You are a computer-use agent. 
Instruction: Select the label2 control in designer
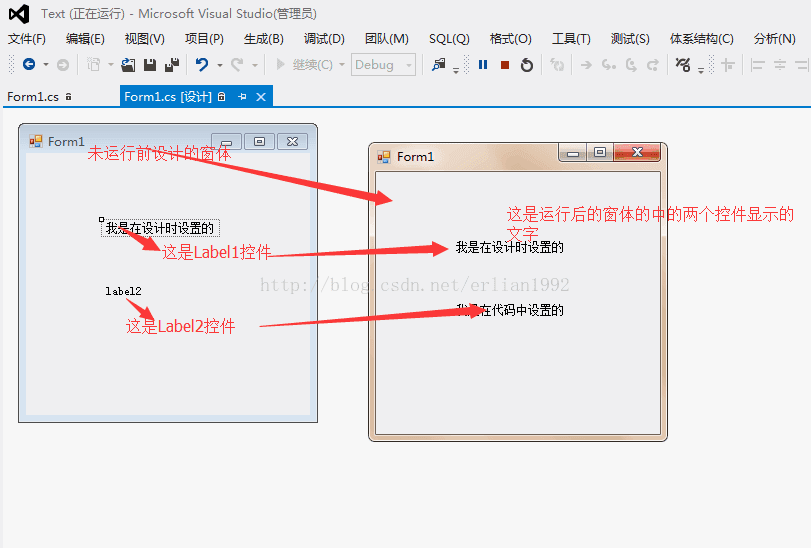point(123,291)
